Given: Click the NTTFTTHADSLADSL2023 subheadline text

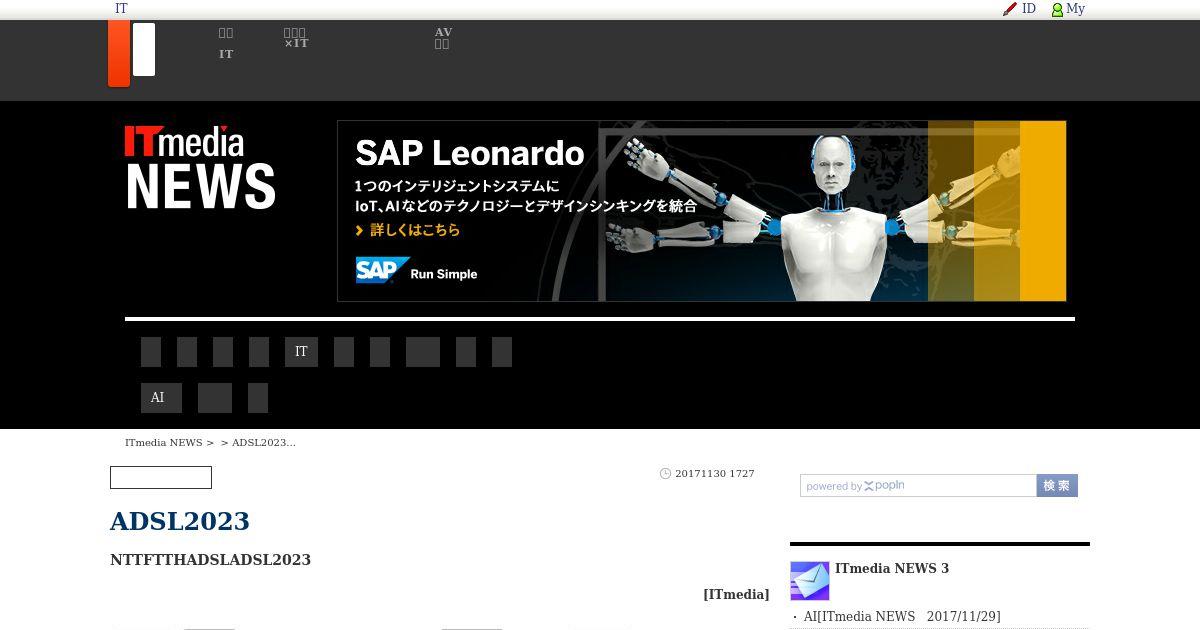Looking at the screenshot, I should (210, 560).
